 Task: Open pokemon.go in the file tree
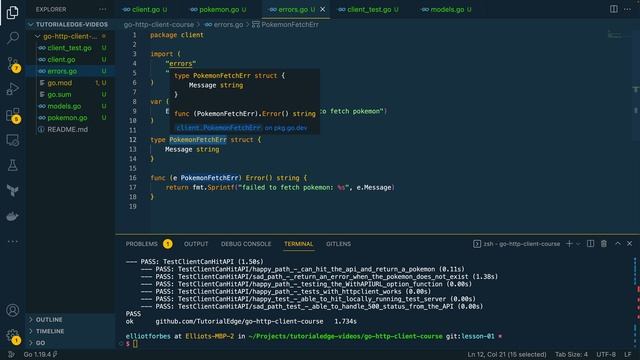[x=70, y=118]
